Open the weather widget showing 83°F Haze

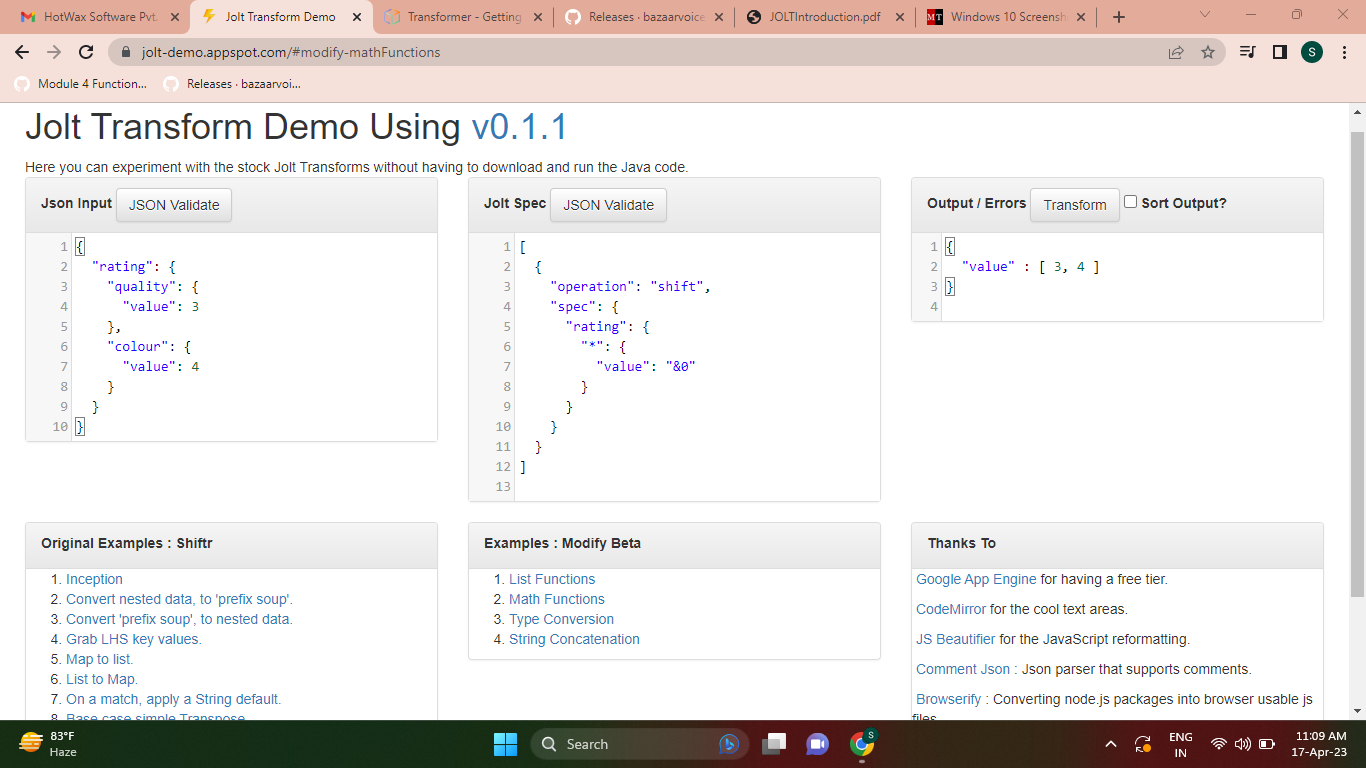(48, 744)
